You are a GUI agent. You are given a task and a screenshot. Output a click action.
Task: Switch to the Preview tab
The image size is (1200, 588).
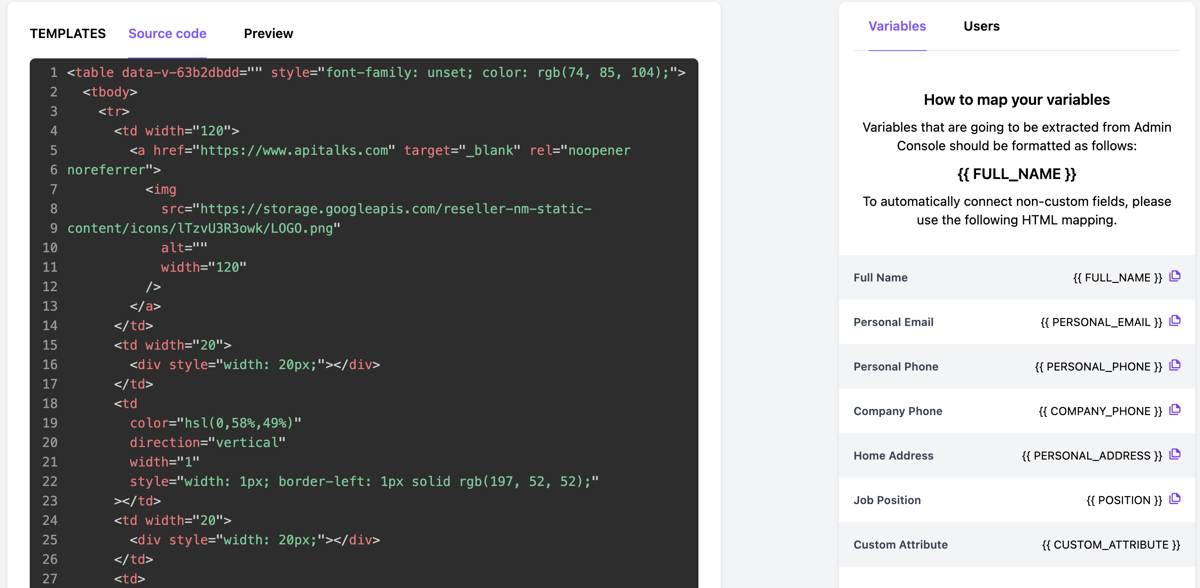pos(268,33)
